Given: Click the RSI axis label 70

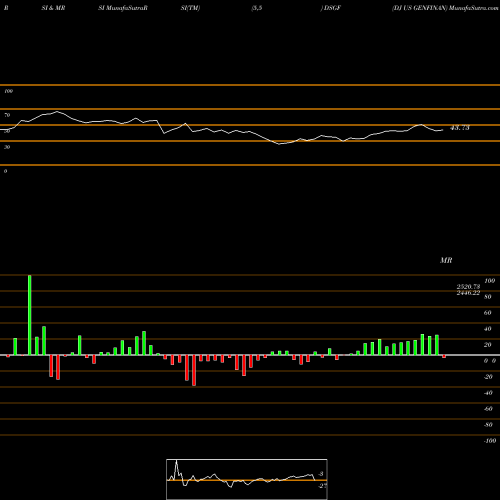Looking at the screenshot, I should click(7, 115).
